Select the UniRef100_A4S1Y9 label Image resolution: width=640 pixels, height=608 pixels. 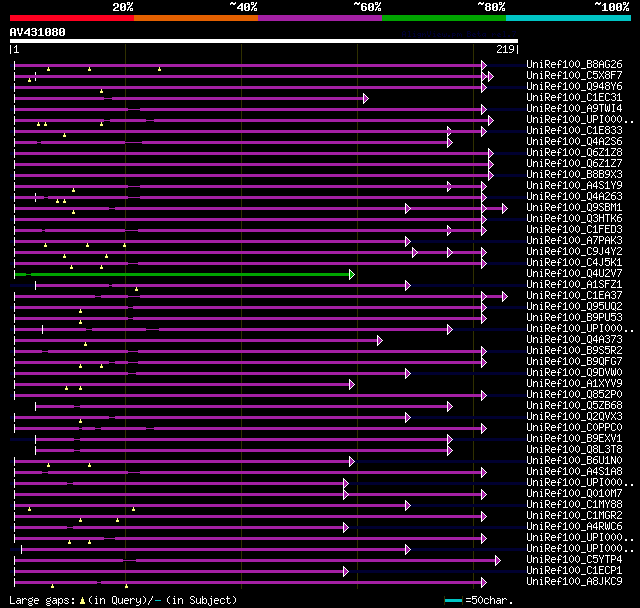[574, 186]
